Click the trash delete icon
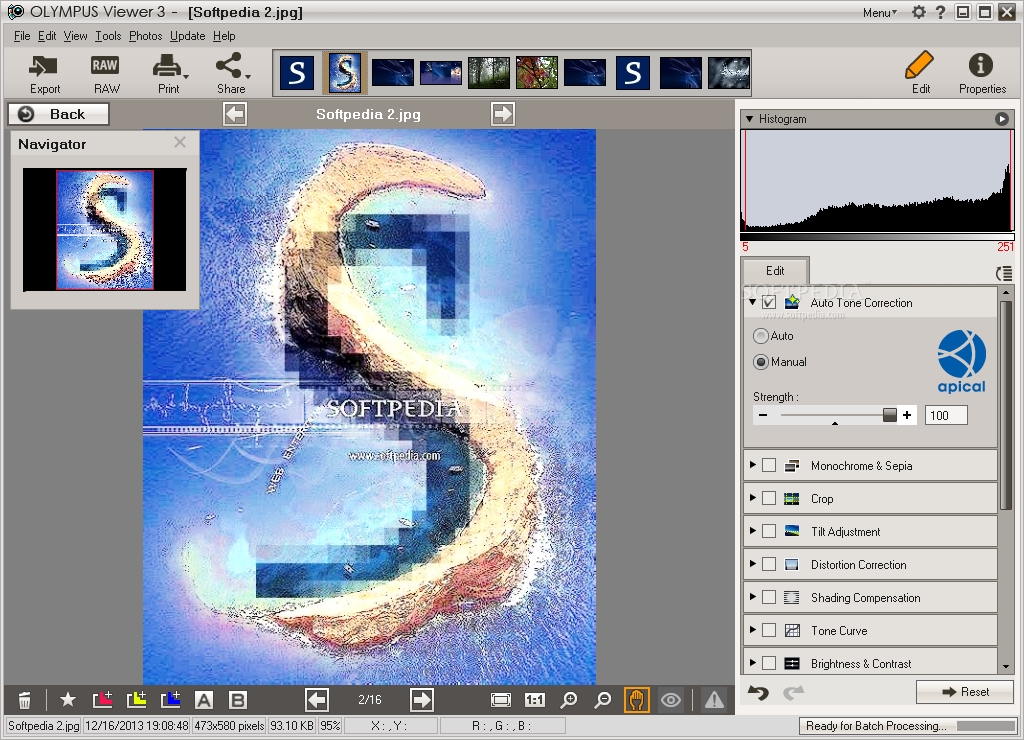This screenshot has width=1024, height=740. (x=25, y=700)
